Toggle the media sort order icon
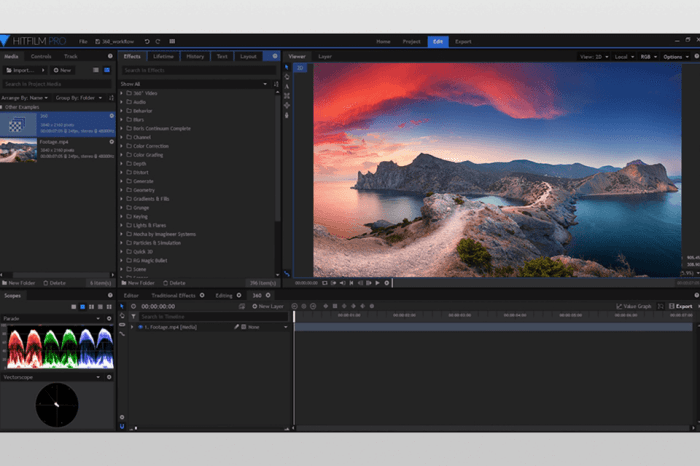700x466 pixels. [111, 98]
